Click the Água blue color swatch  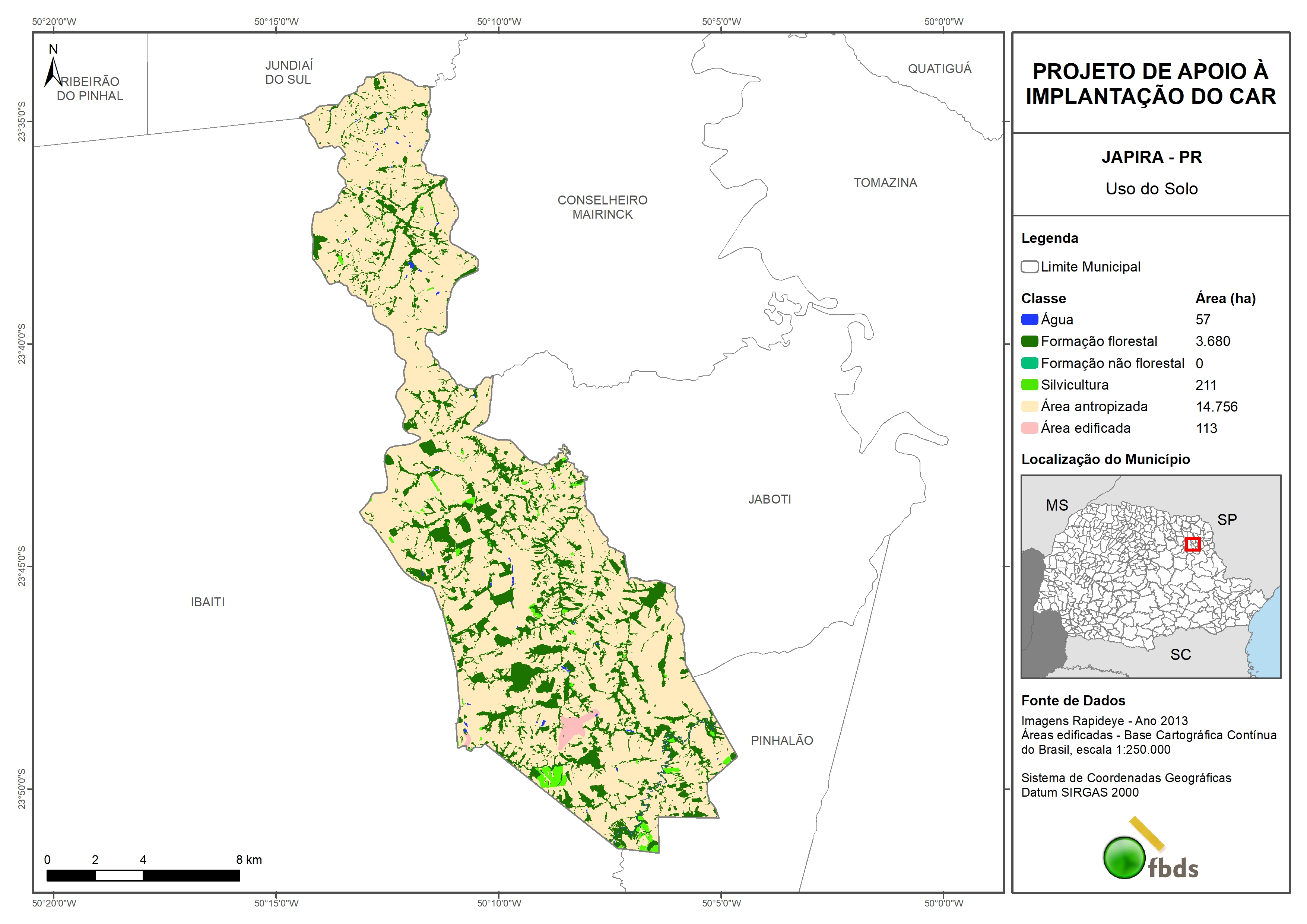[1029, 320]
